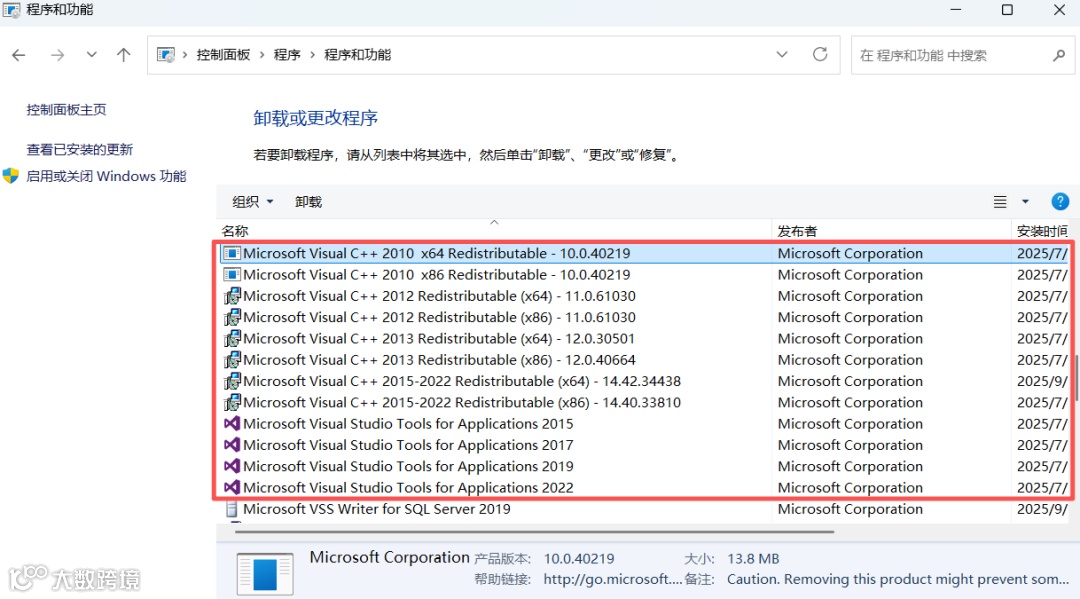Click installer icon of 2012 Redistributable (x86)

(x=232, y=317)
